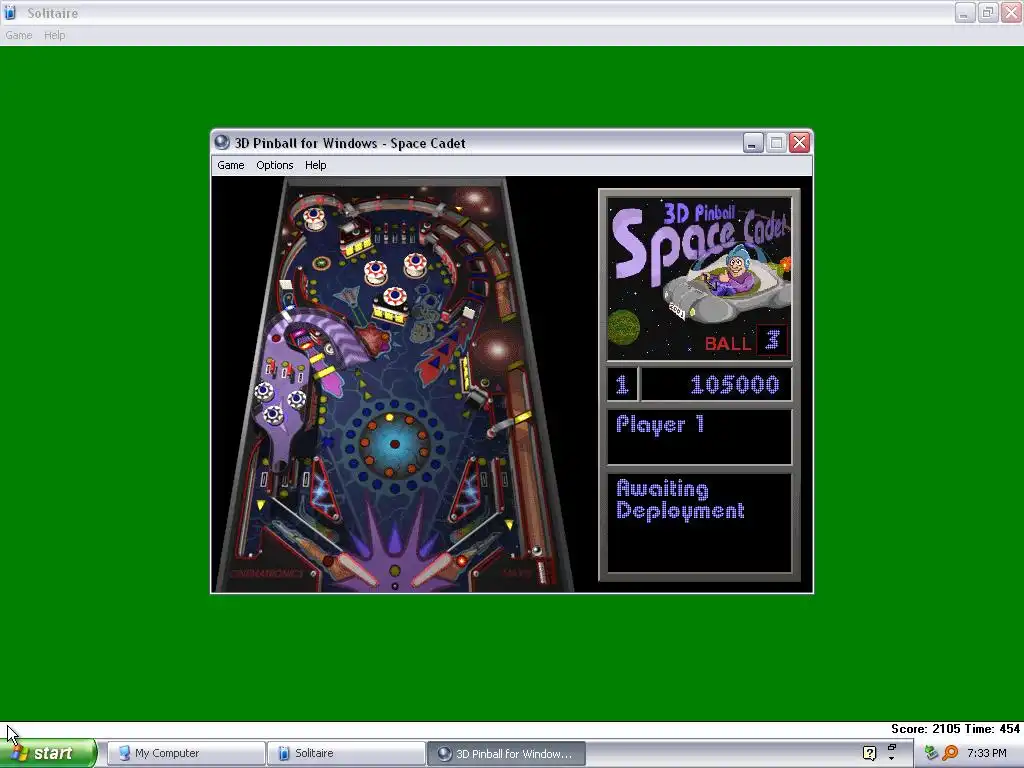Image resolution: width=1024 pixels, height=768 pixels.
Task: Close the Solitaire window
Action: tap(1012, 12)
